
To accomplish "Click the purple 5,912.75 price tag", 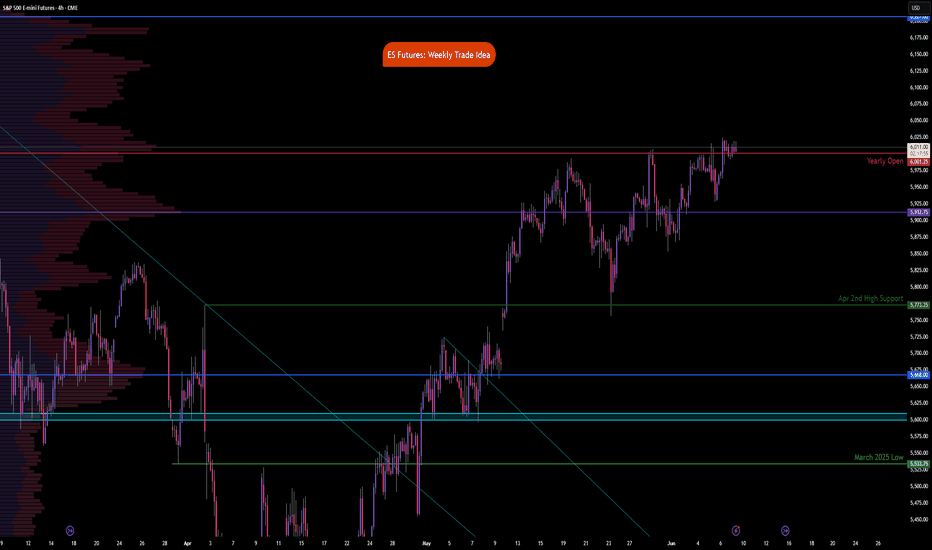I will pyautogui.click(x=919, y=212).
